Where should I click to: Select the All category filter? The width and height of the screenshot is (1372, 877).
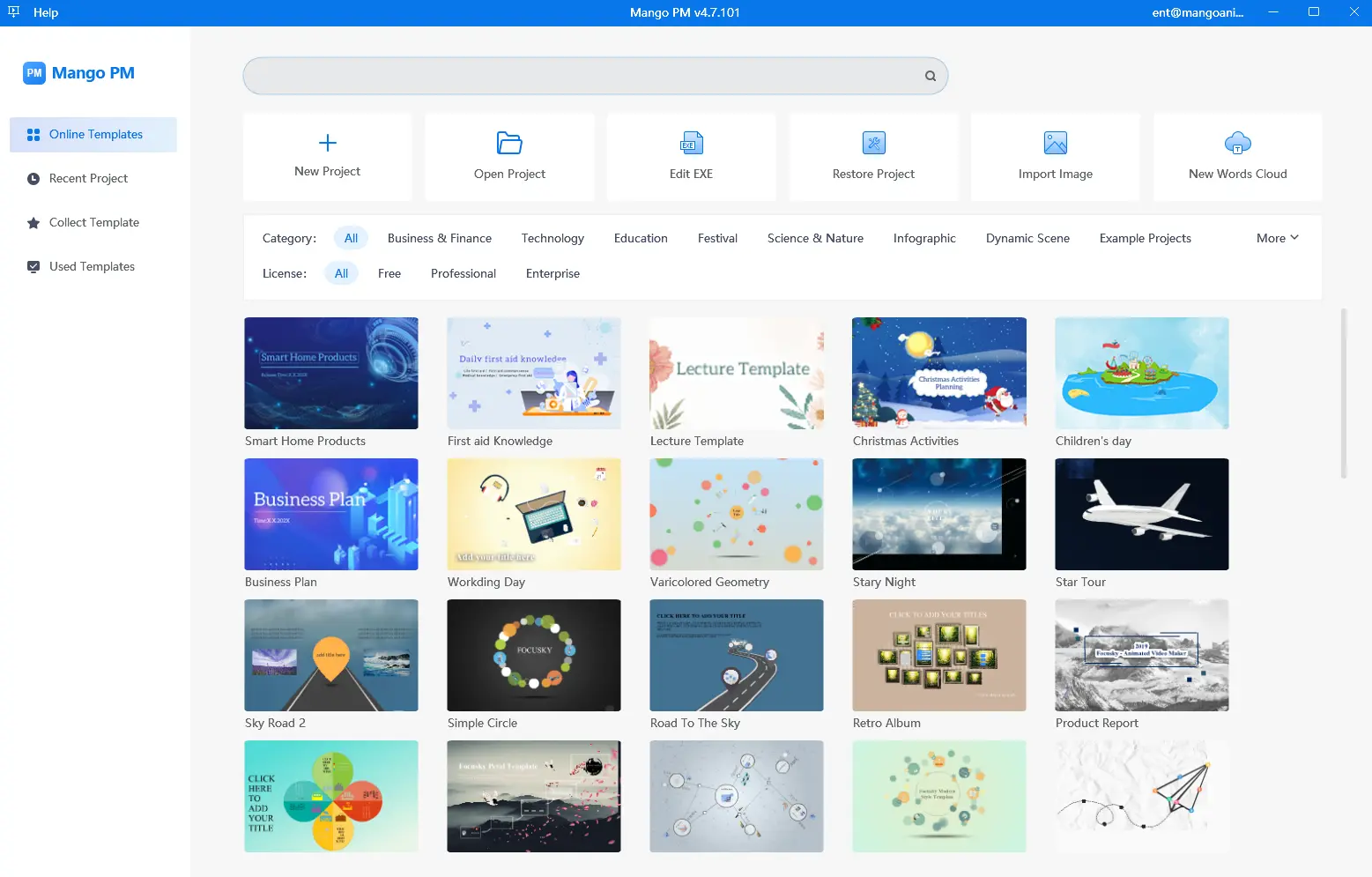pos(350,237)
